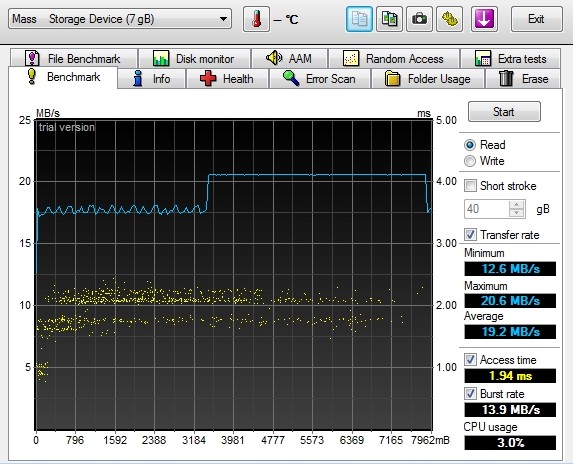Image resolution: width=573 pixels, height=464 pixels.
Task: Click the Exit button
Action: [536, 19]
